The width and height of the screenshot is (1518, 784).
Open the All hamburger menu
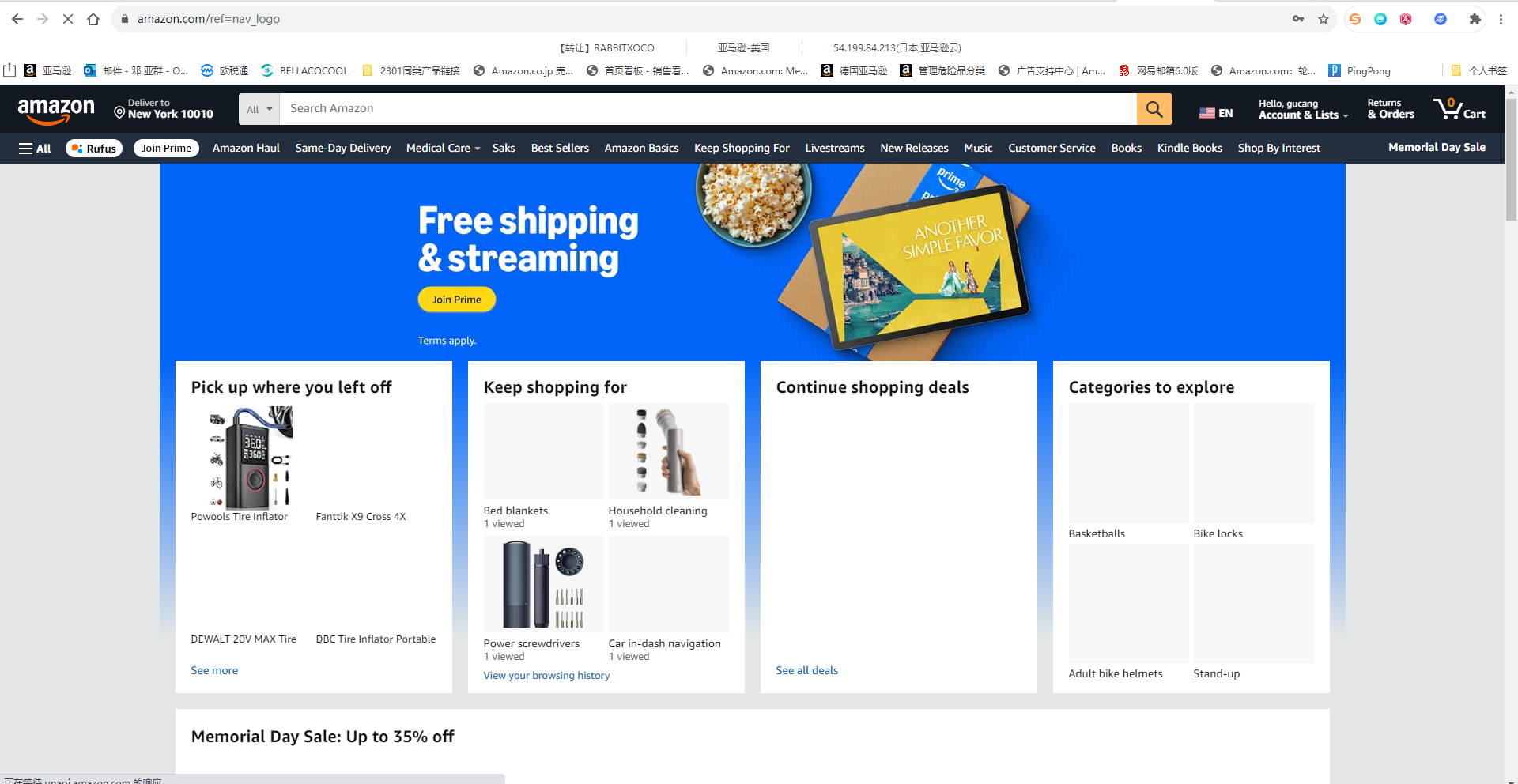point(35,149)
